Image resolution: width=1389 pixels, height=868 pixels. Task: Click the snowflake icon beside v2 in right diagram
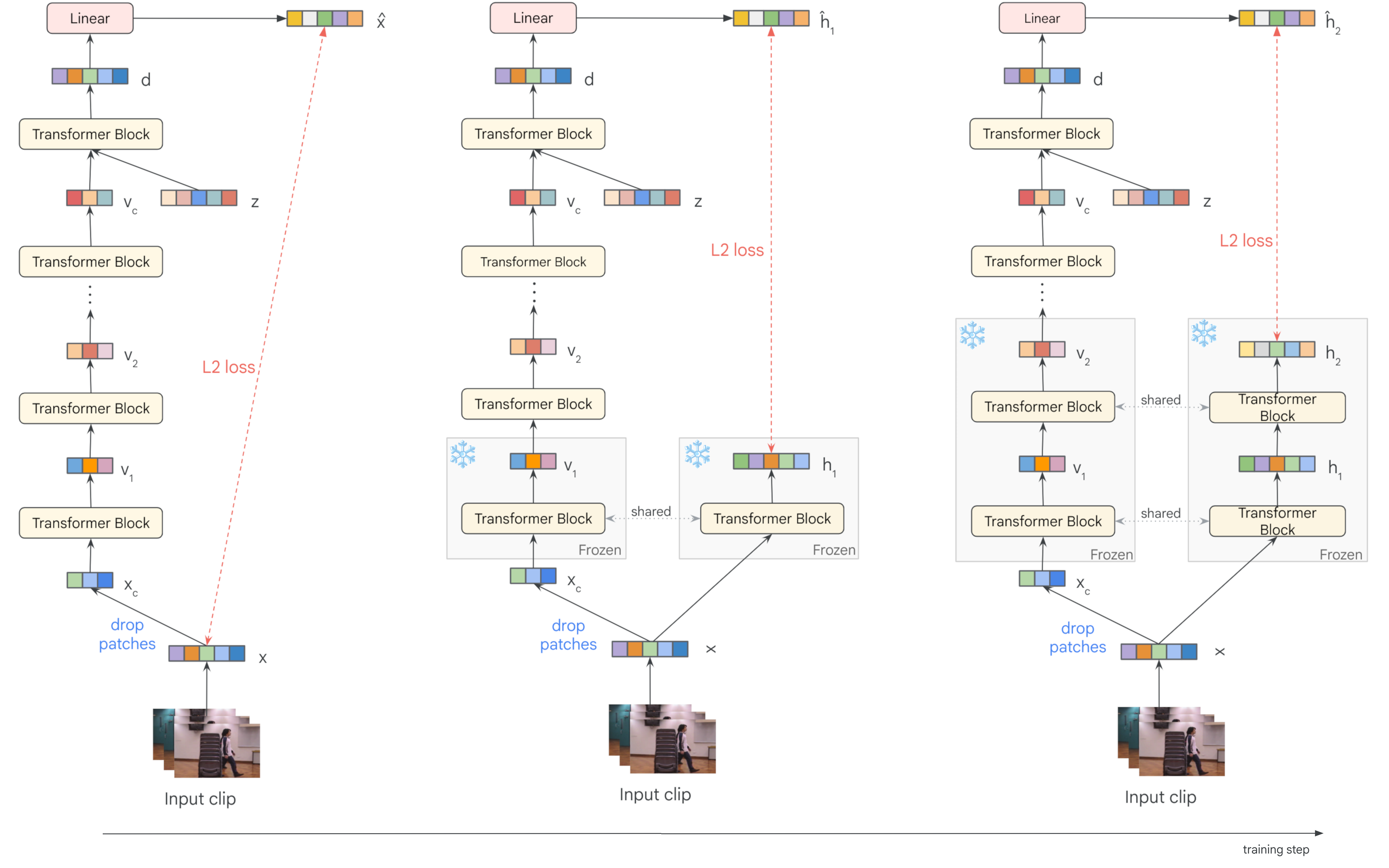pyautogui.click(x=972, y=335)
